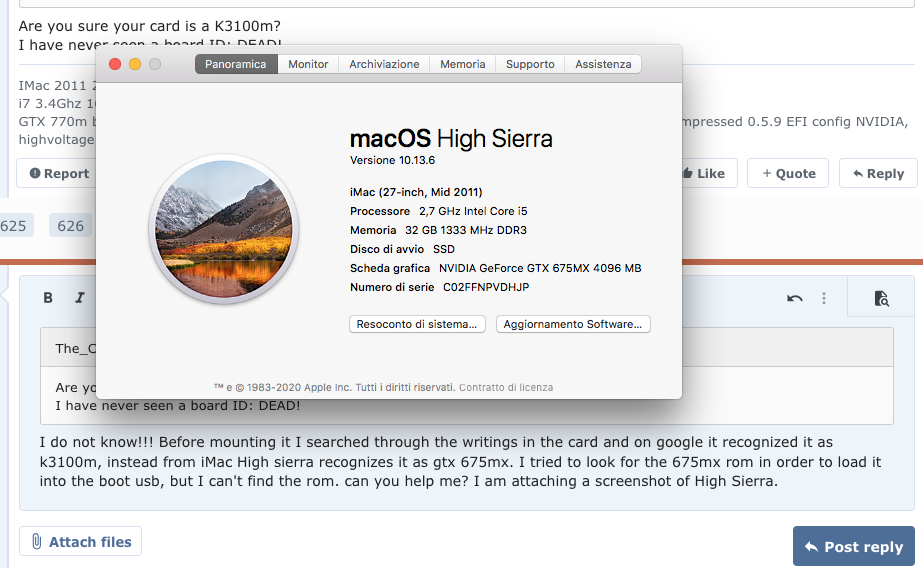Go to forum page 626
Image resolution: width=923 pixels, height=568 pixels.
71,226
